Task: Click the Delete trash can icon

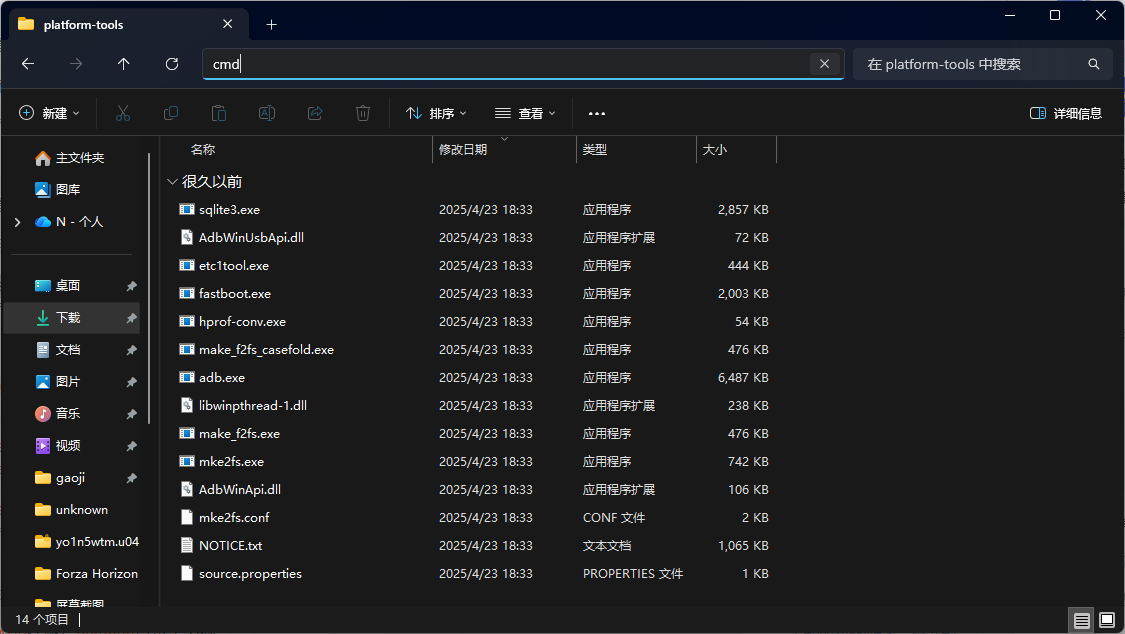Action: point(363,114)
